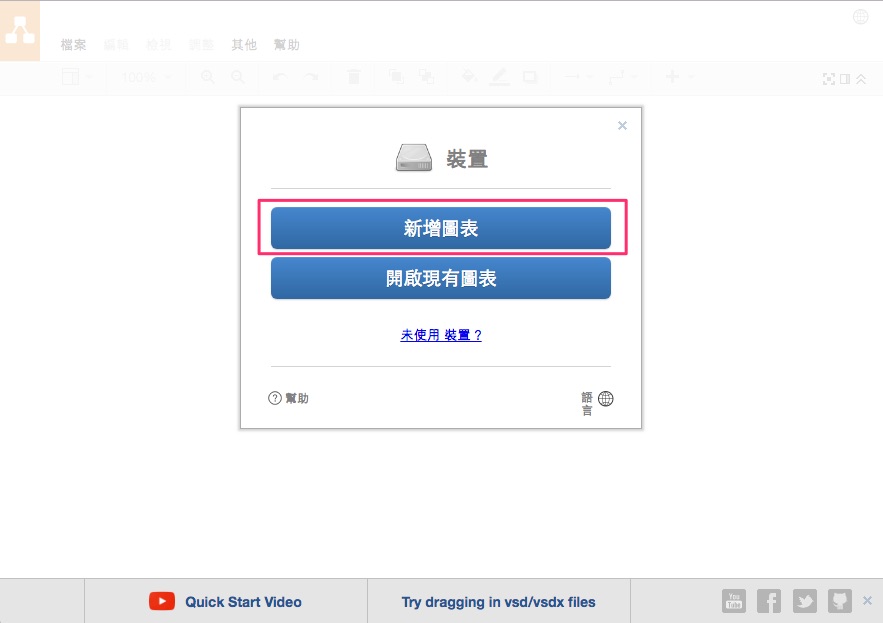Toggle fullscreen icon in the toolbar
The image size is (883, 623).
(828, 79)
